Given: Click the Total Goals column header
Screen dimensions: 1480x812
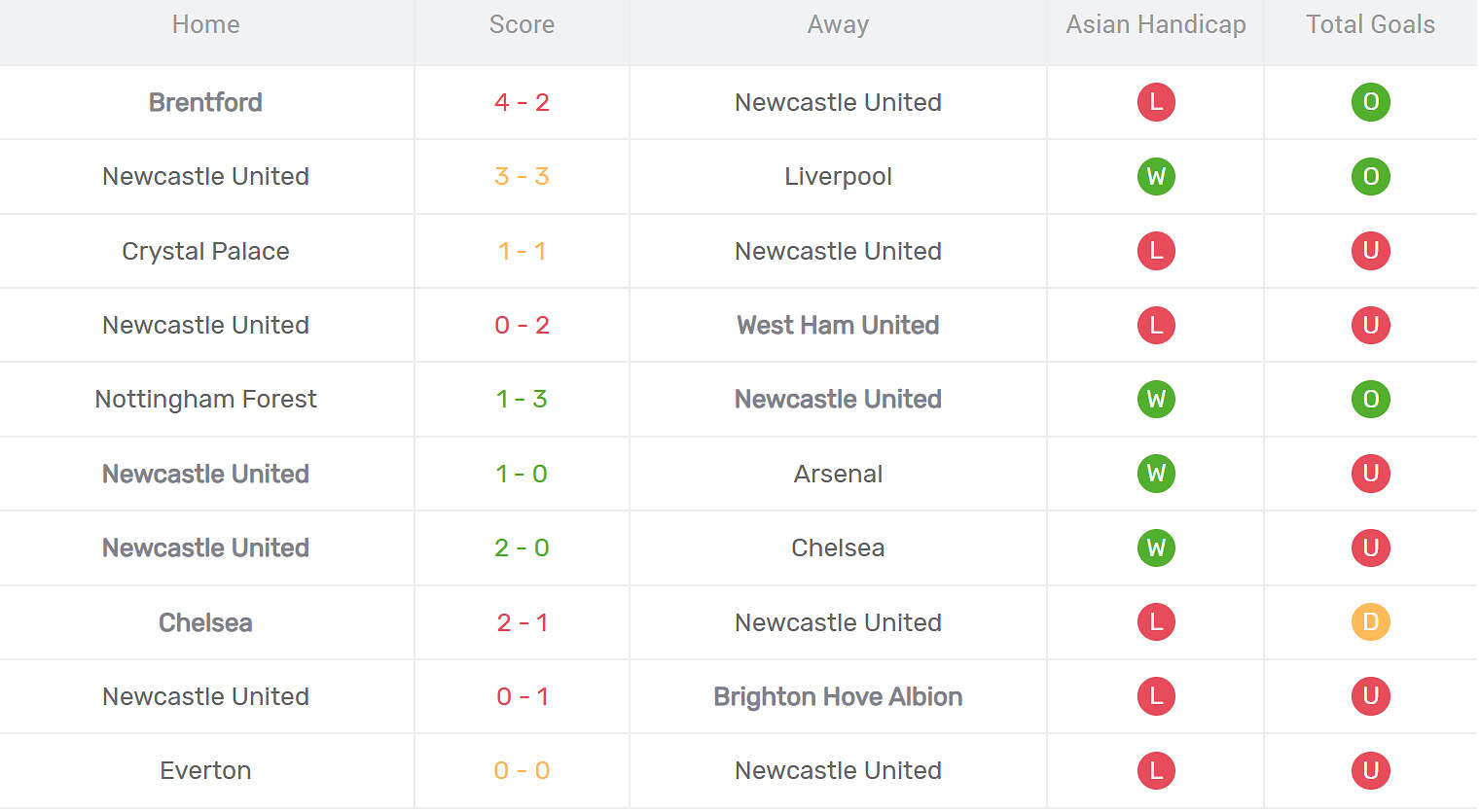Looking at the screenshot, I should coord(1370,25).
